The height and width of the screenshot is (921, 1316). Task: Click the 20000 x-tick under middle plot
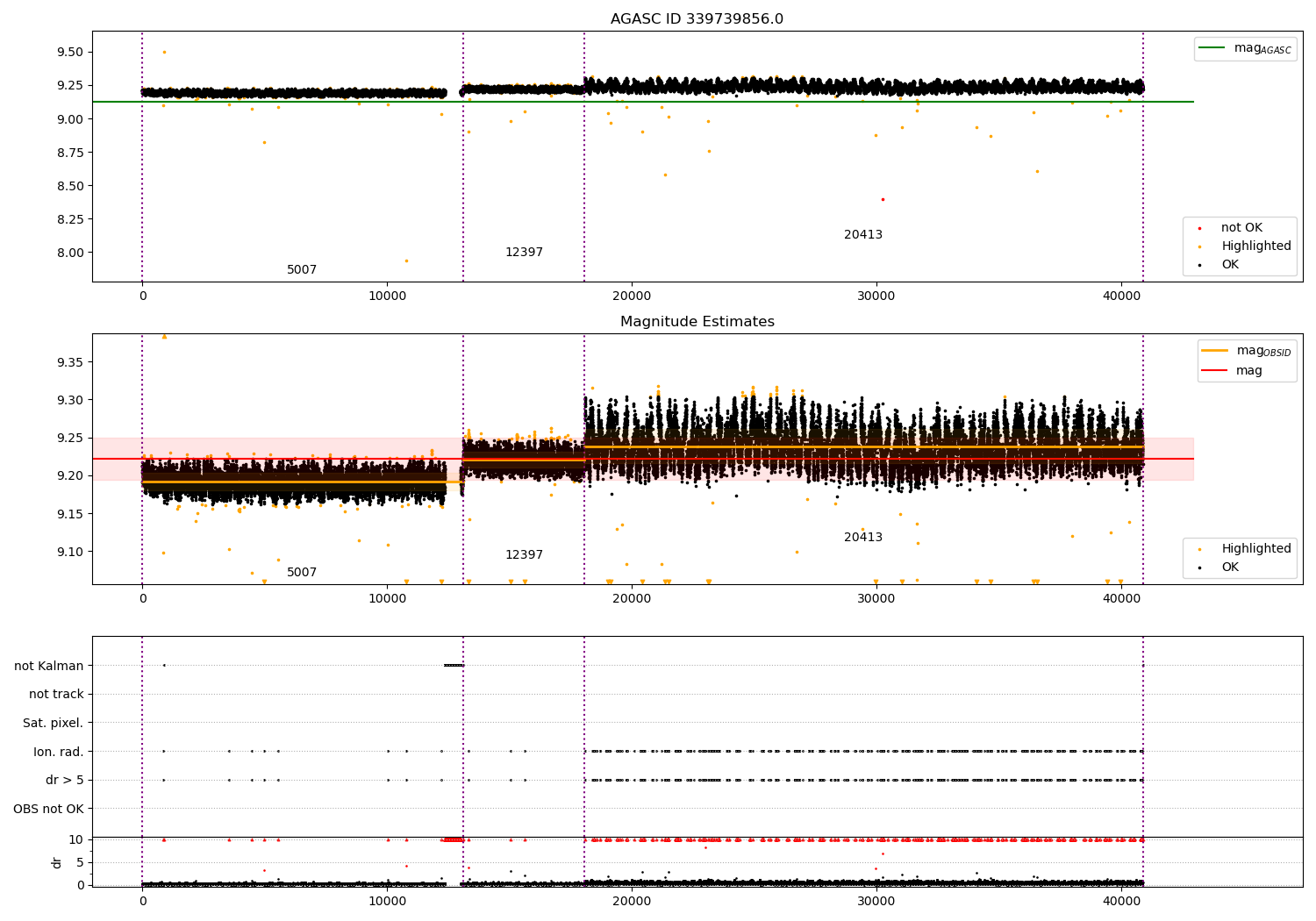(x=632, y=599)
